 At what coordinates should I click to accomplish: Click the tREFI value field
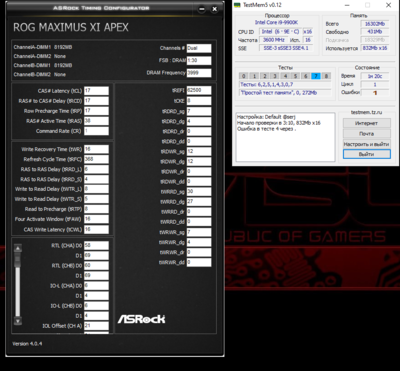(199, 90)
